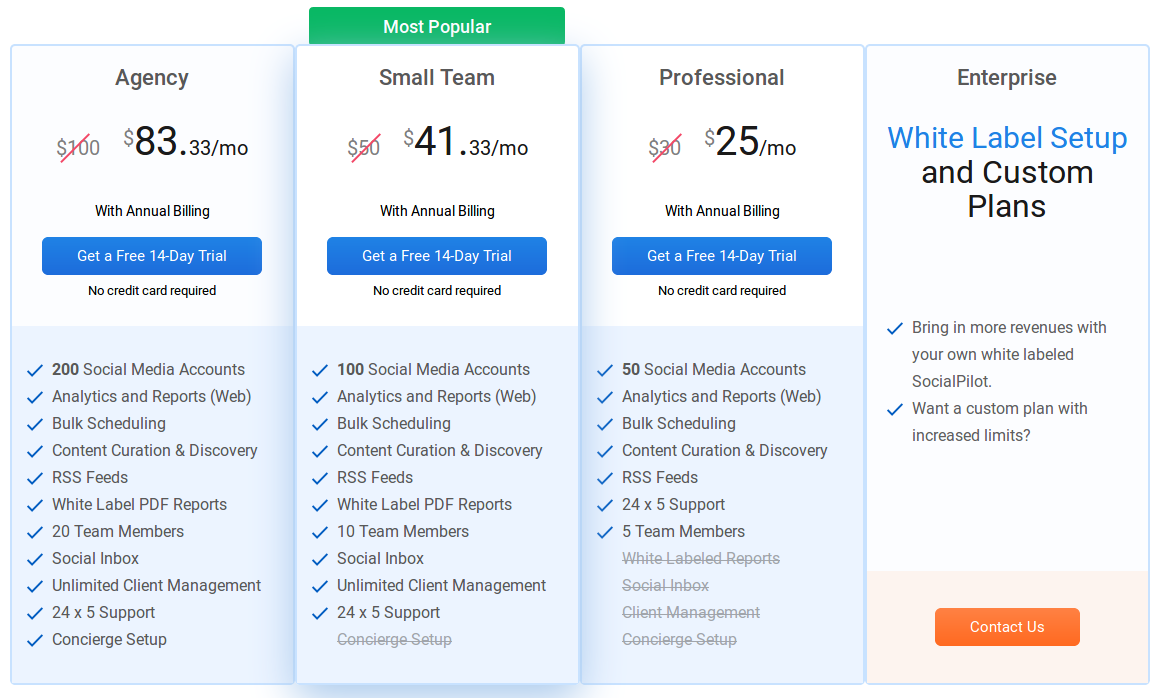Image resolution: width=1158 pixels, height=698 pixels.
Task: Click No credit card required under Professional
Action: [721, 290]
